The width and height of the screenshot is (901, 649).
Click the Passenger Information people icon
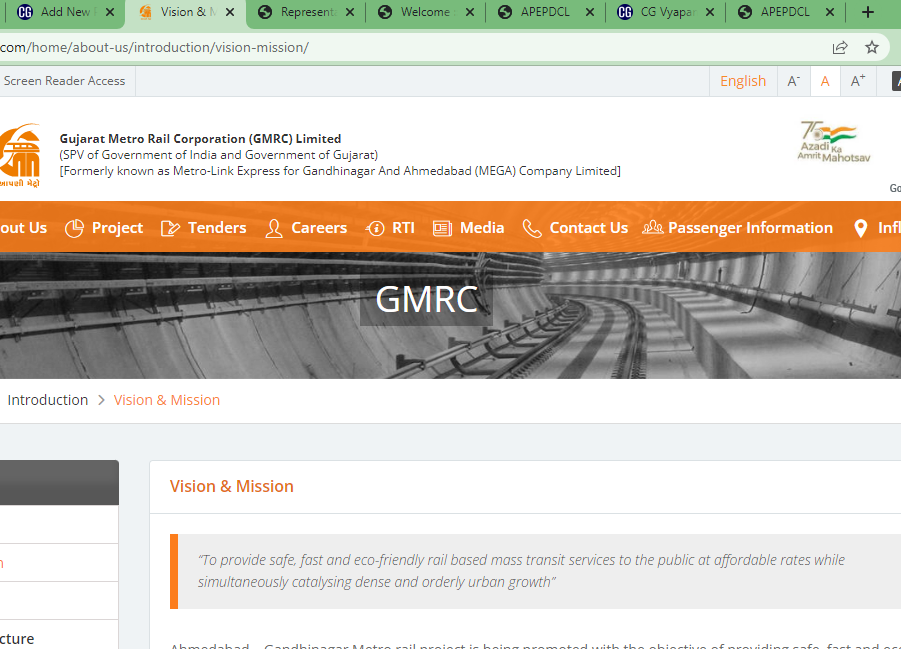point(652,228)
